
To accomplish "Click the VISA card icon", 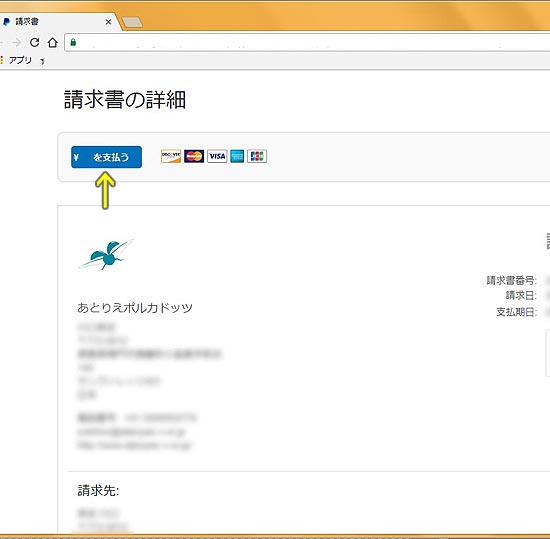I will click(x=217, y=156).
